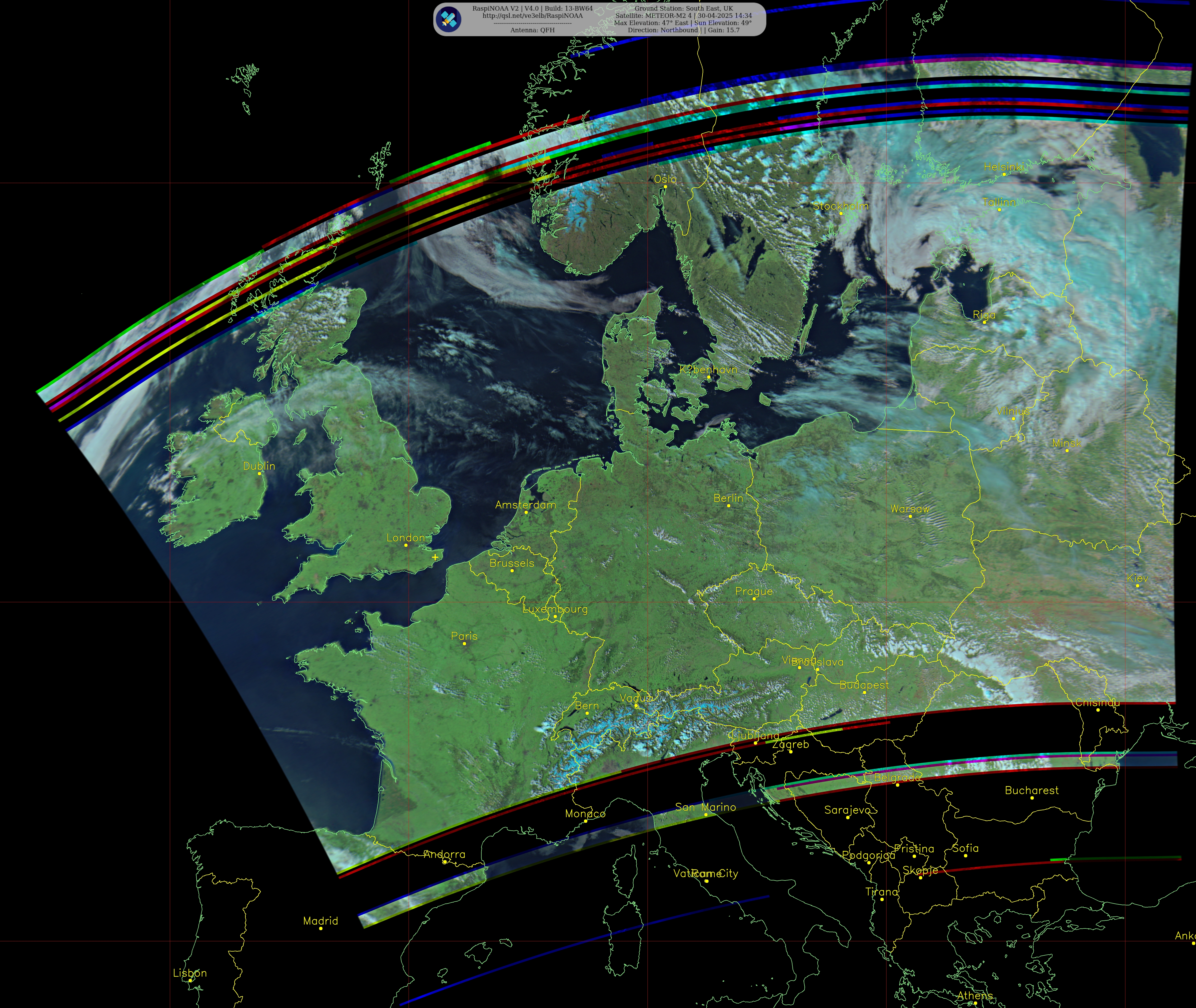This screenshot has width=1196, height=1008.
Task: Click the Stockholm city label
Action: tap(841, 206)
